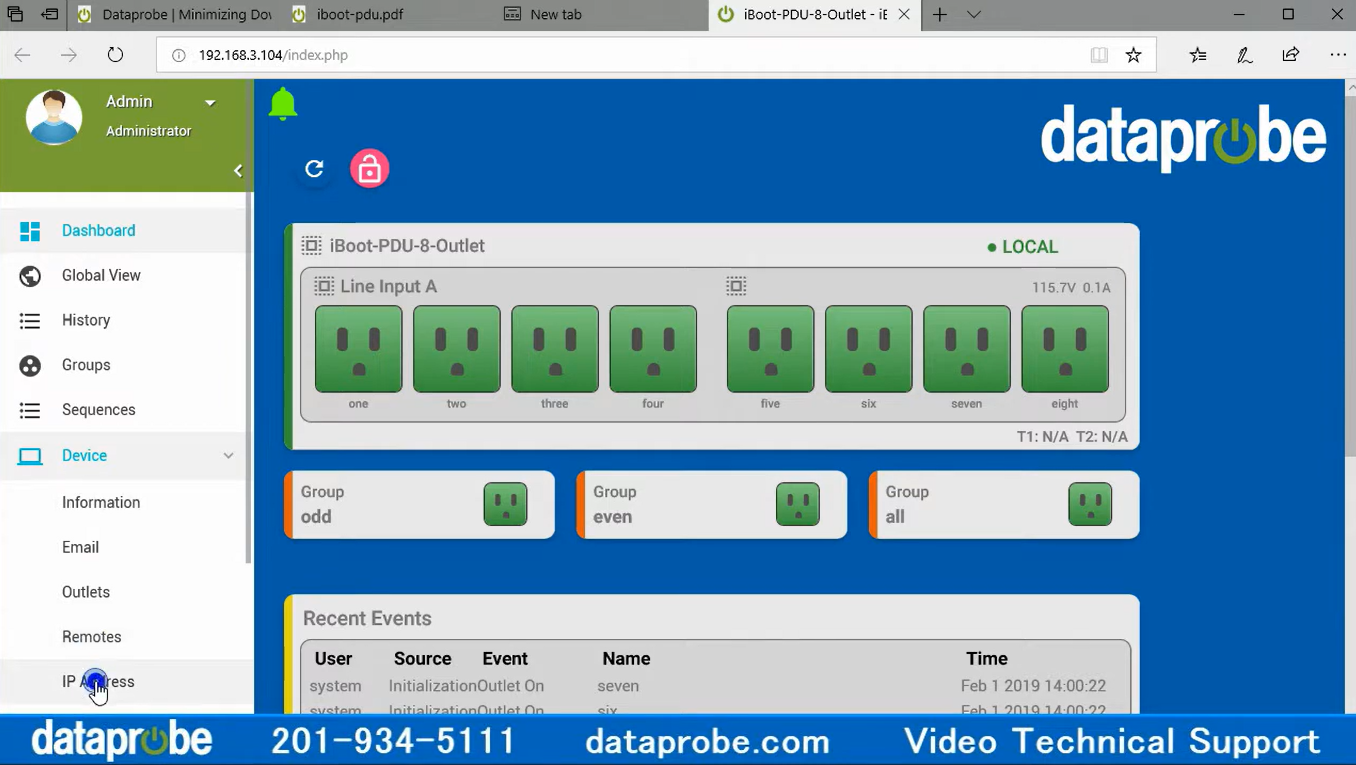Click the browser address bar URL field
This screenshot has width=1356, height=765.
600,55
